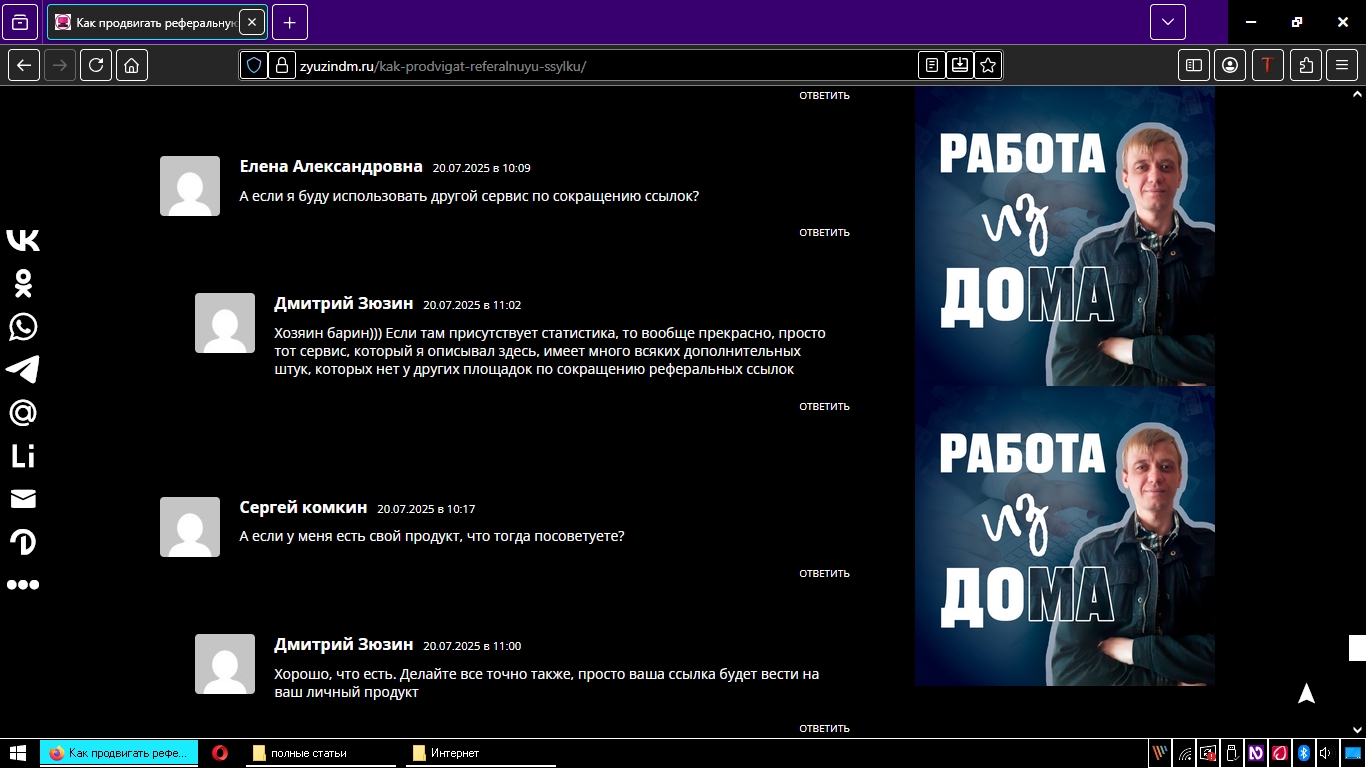Open the Firefox account profile icon
Viewport: 1366px width, 768px height.
1230,65
